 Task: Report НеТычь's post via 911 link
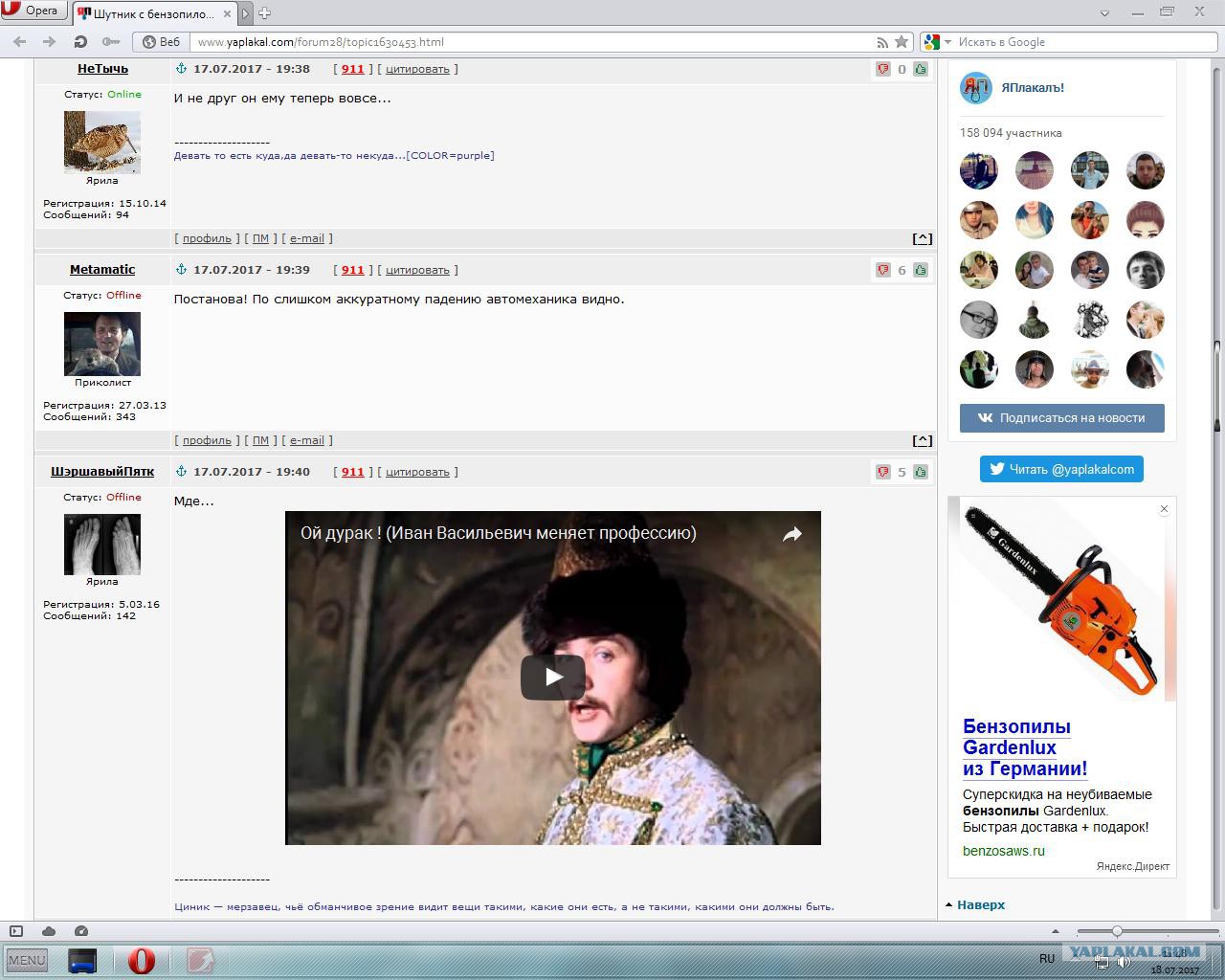click(353, 69)
